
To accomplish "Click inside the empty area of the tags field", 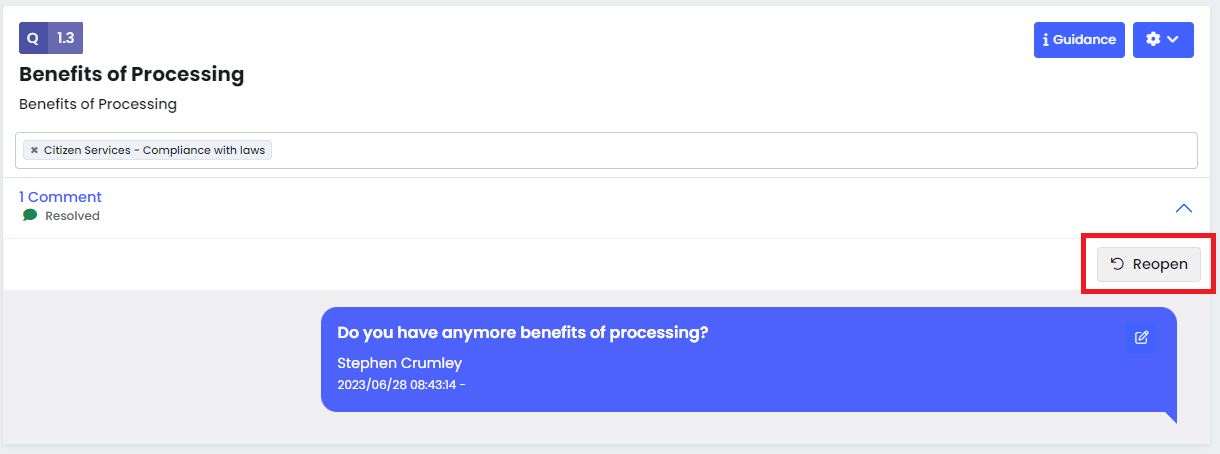I will (x=733, y=150).
